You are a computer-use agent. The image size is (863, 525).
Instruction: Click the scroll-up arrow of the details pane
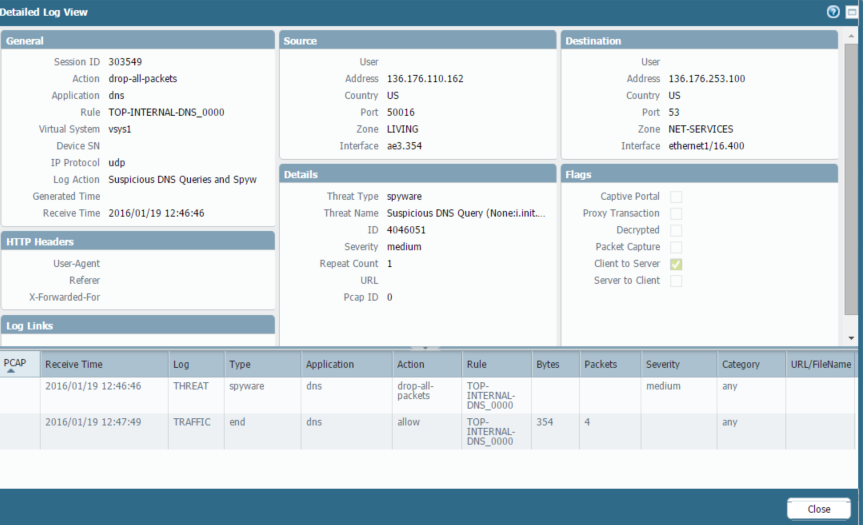coord(852,36)
